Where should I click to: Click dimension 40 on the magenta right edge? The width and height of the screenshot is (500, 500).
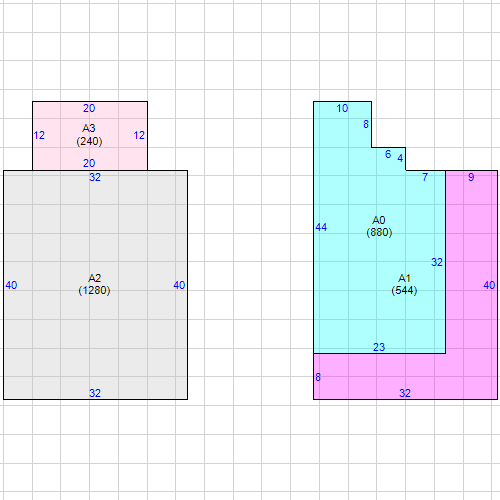489,285
